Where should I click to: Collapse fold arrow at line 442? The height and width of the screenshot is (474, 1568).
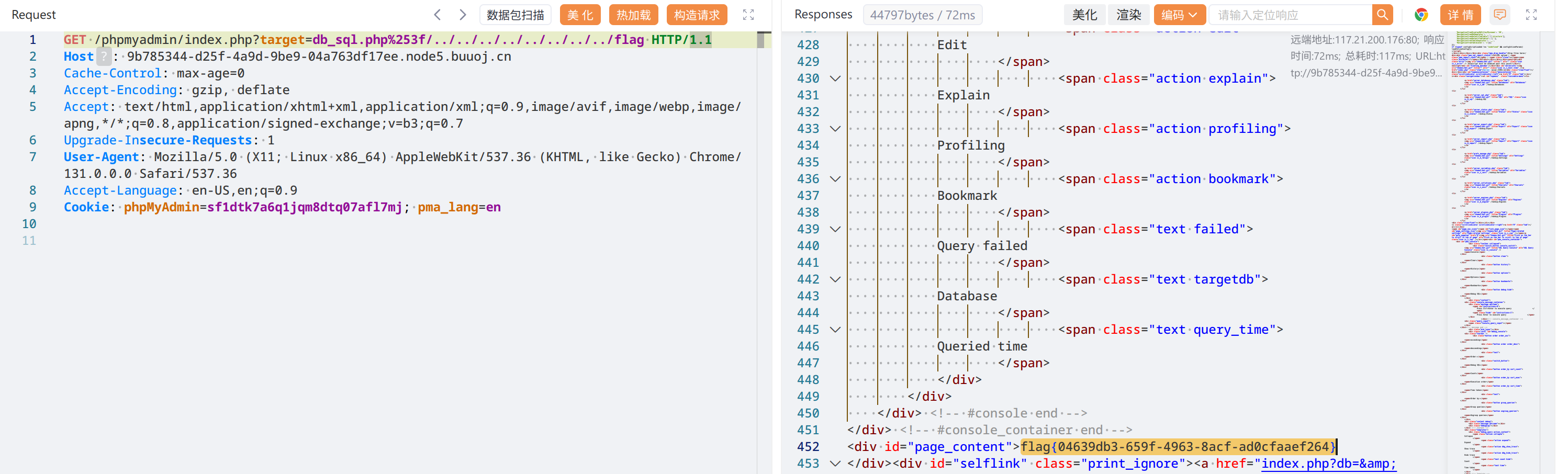(835, 279)
